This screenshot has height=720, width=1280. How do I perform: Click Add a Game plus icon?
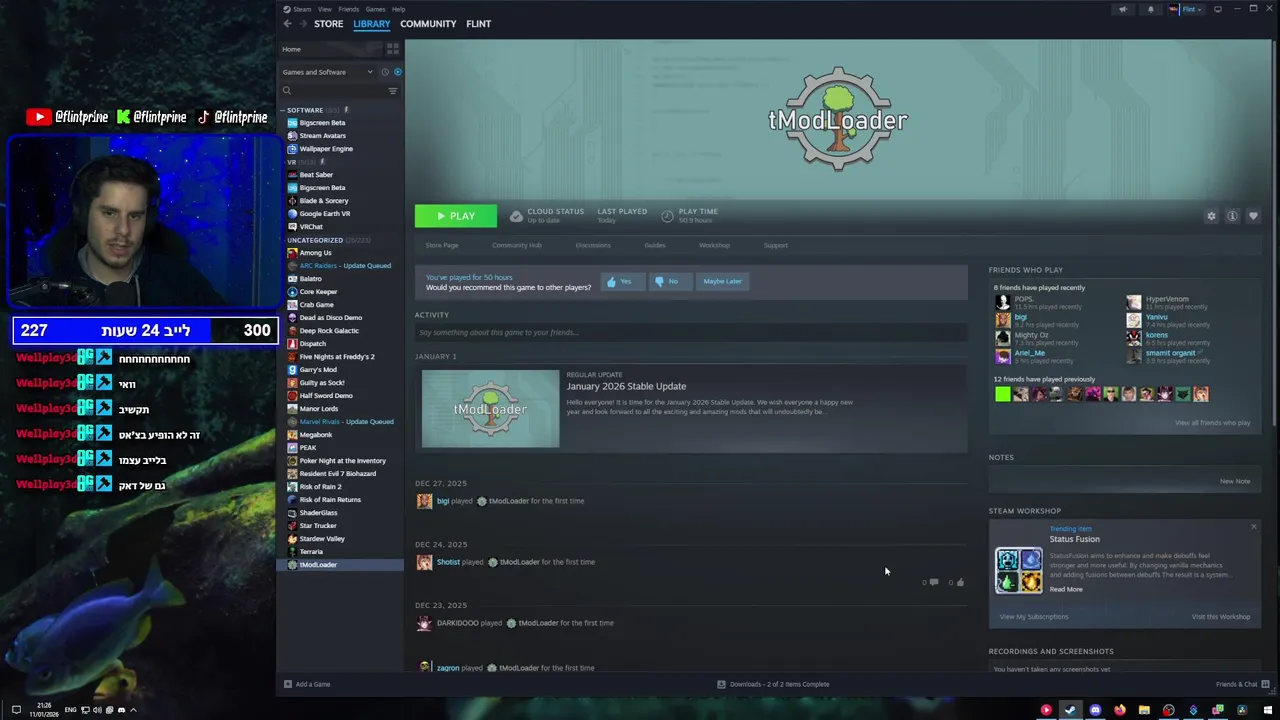click(x=287, y=684)
